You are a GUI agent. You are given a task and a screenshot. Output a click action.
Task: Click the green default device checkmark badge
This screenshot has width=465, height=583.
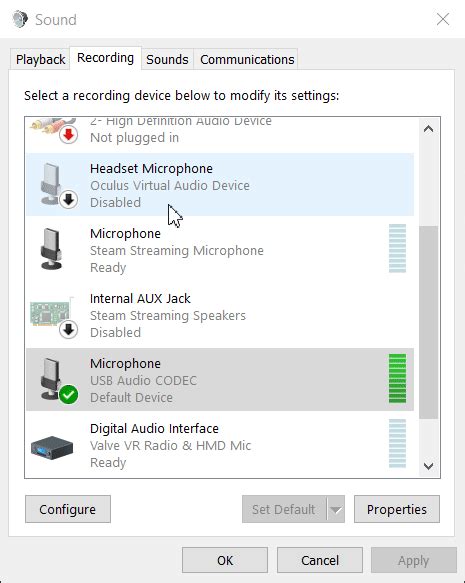(68, 394)
